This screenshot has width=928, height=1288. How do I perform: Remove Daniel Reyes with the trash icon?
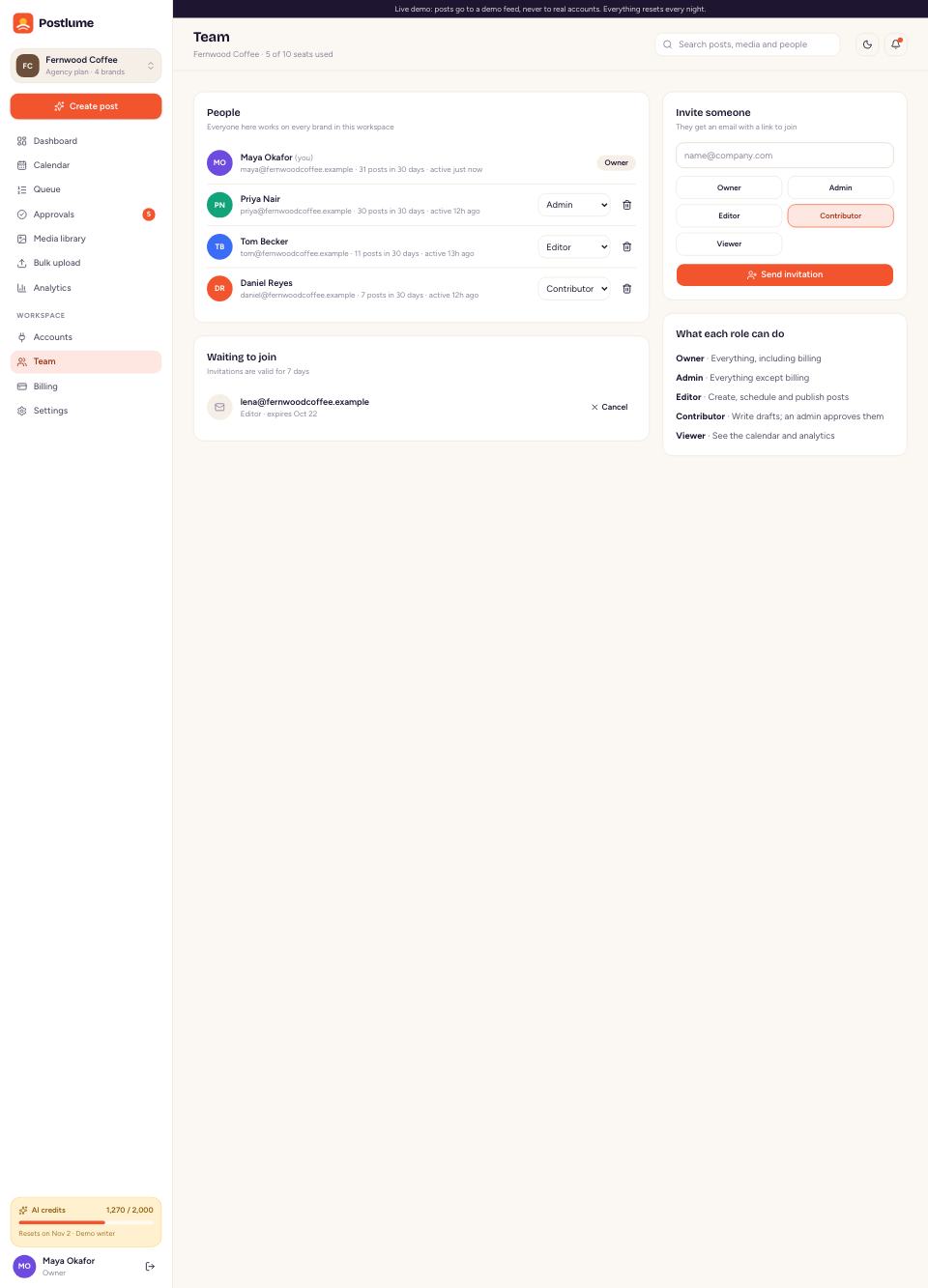point(626,288)
